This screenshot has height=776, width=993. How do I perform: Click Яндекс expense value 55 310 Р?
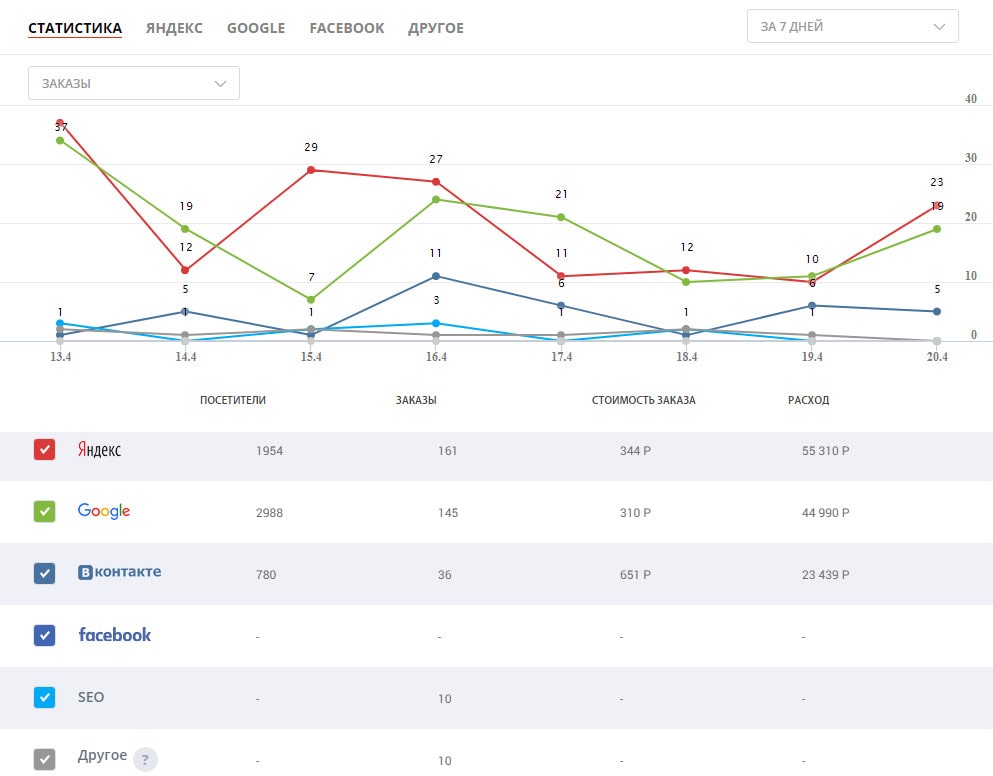[826, 451]
